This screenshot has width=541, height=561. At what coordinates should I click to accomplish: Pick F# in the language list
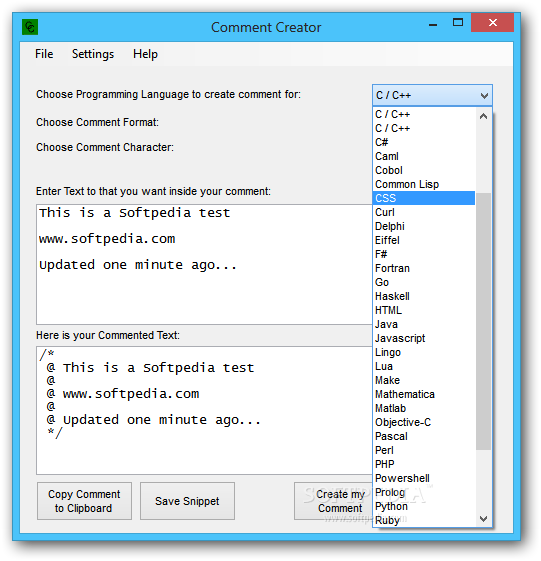[424, 254]
